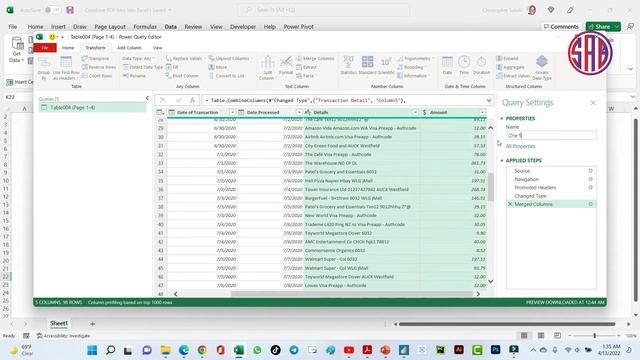Collapse the Queries pane
The width and height of the screenshot is (640, 360).
pos(147,98)
